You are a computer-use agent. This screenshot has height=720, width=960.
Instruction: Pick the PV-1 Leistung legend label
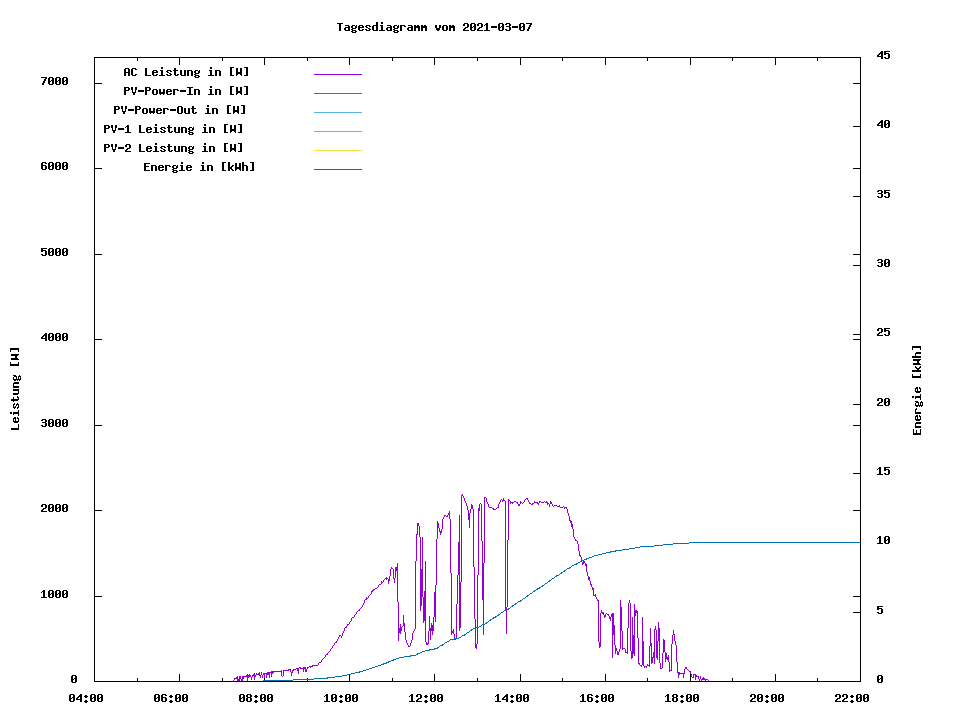coord(173,129)
